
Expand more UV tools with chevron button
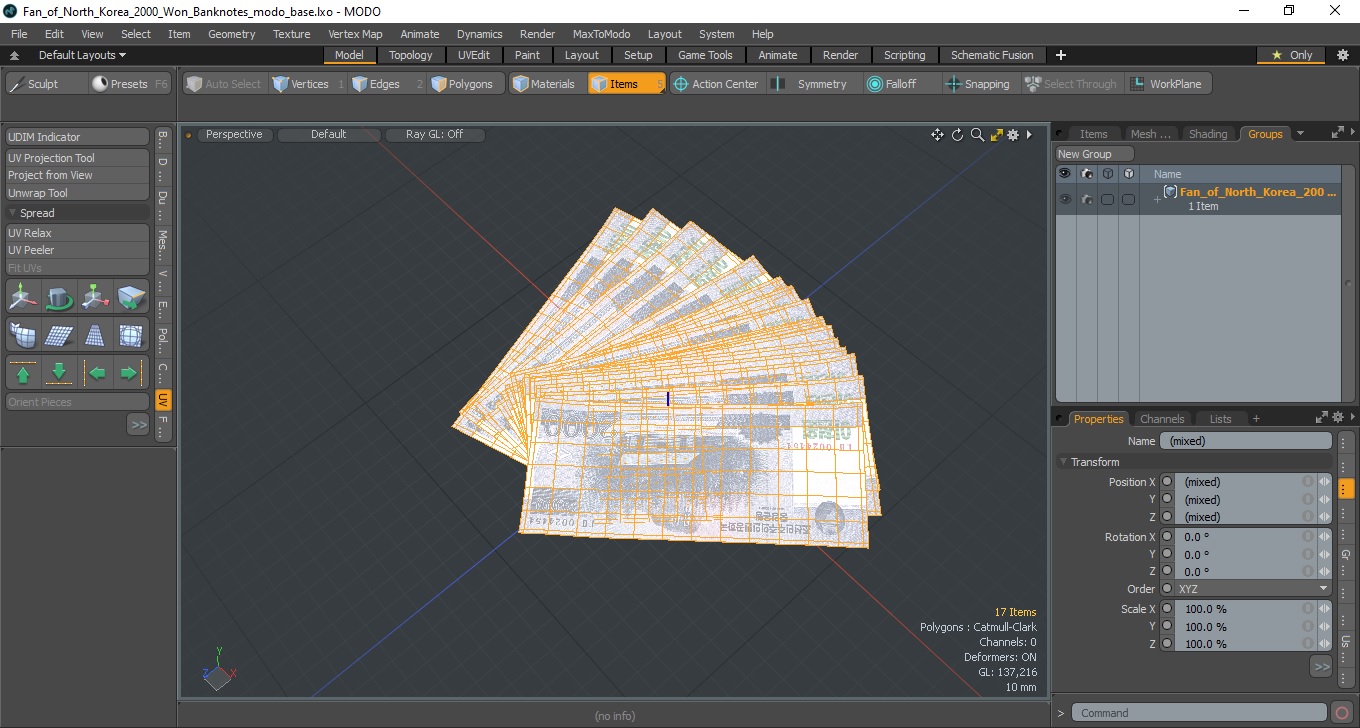138,425
